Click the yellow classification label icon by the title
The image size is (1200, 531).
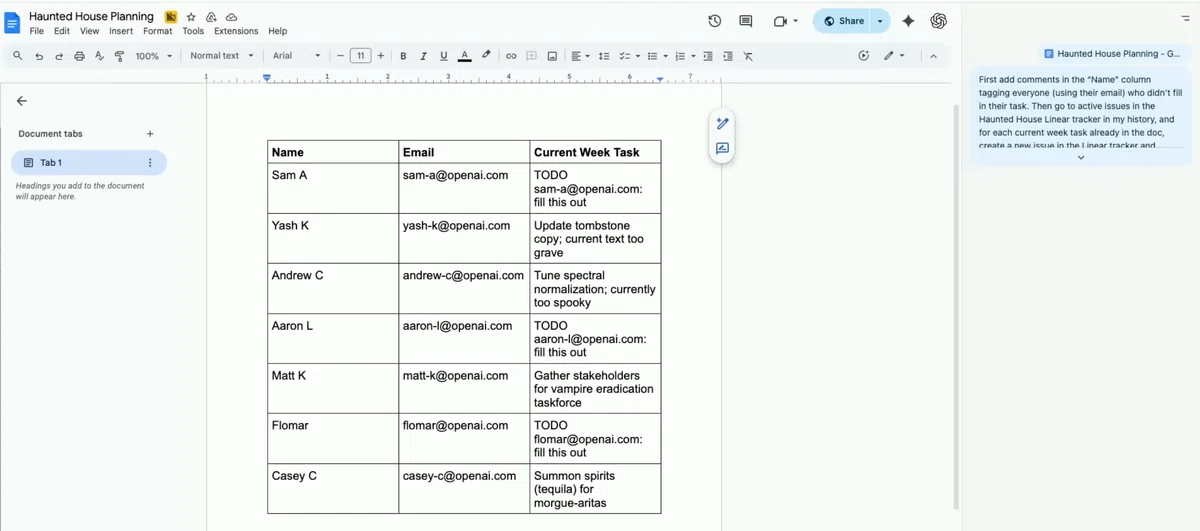(x=171, y=17)
